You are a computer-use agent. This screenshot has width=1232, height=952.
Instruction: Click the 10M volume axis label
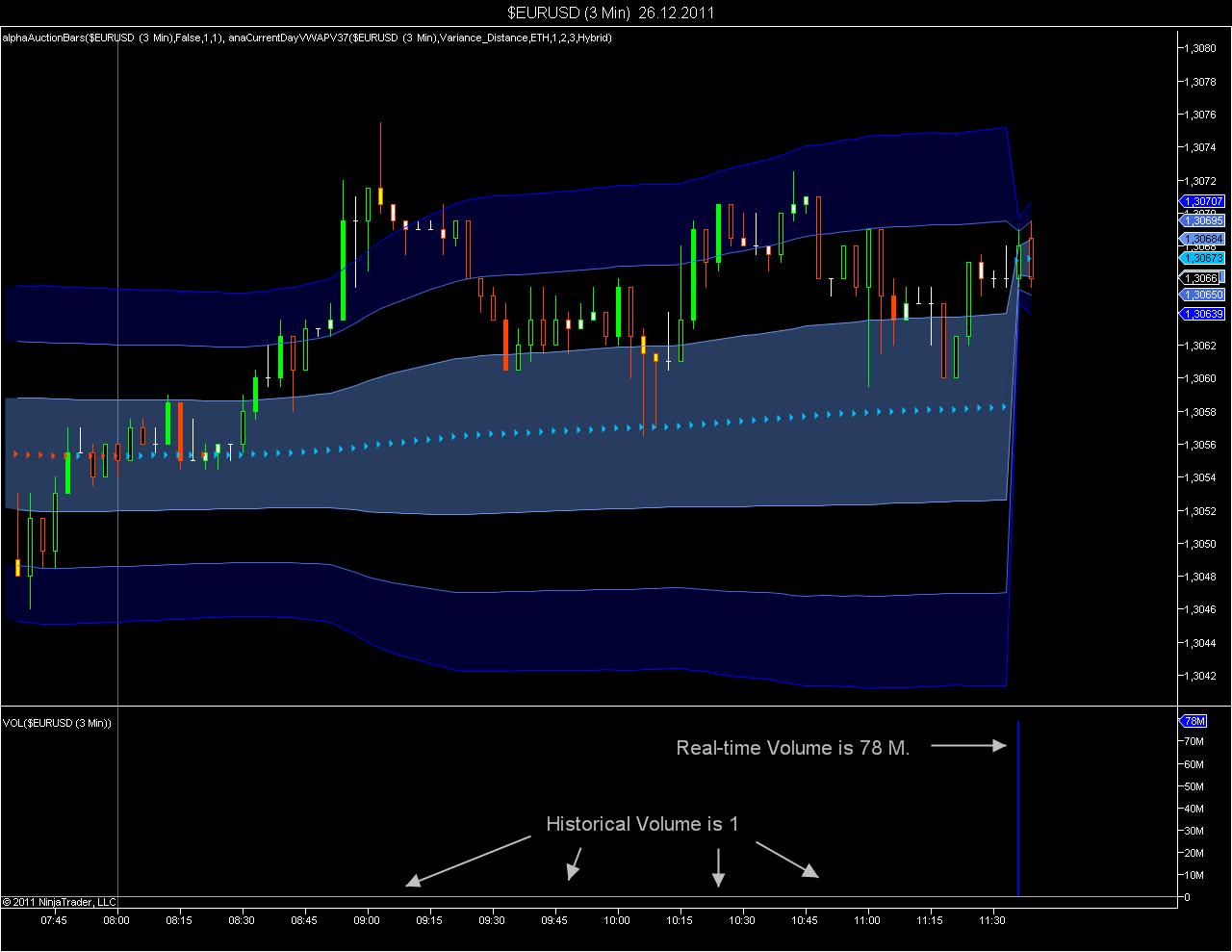click(x=1194, y=875)
